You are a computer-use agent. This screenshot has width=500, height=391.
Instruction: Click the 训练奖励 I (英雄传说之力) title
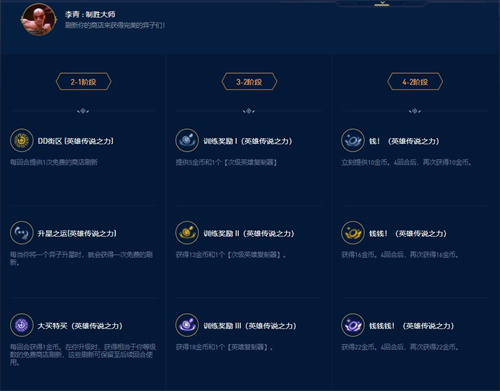(x=248, y=141)
